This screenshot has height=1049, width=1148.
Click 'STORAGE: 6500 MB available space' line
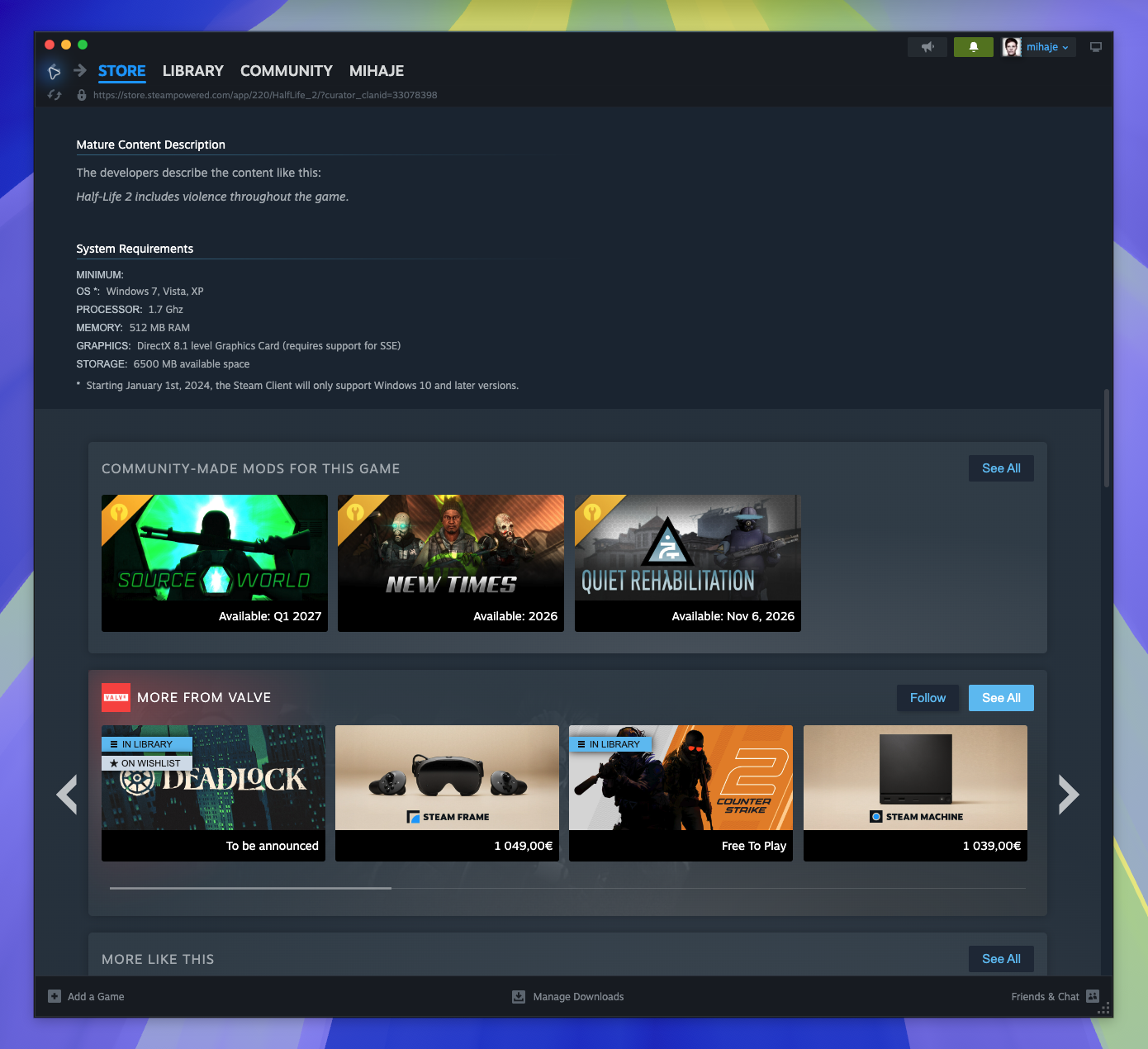coord(163,364)
